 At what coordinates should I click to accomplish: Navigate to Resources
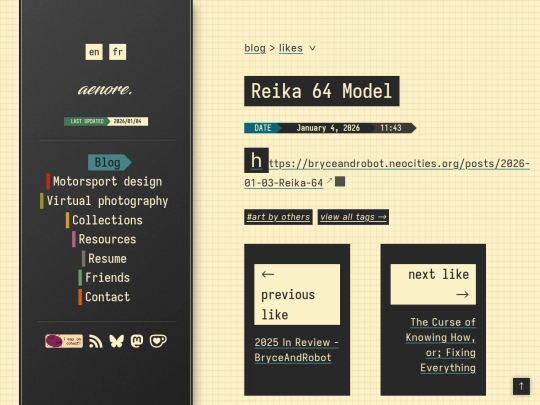coord(104,239)
